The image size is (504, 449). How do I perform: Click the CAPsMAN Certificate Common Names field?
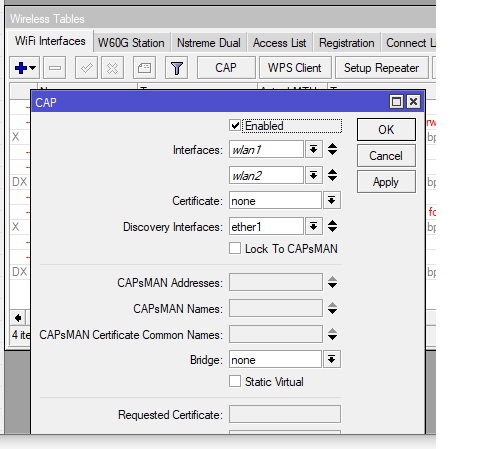[x=276, y=334]
